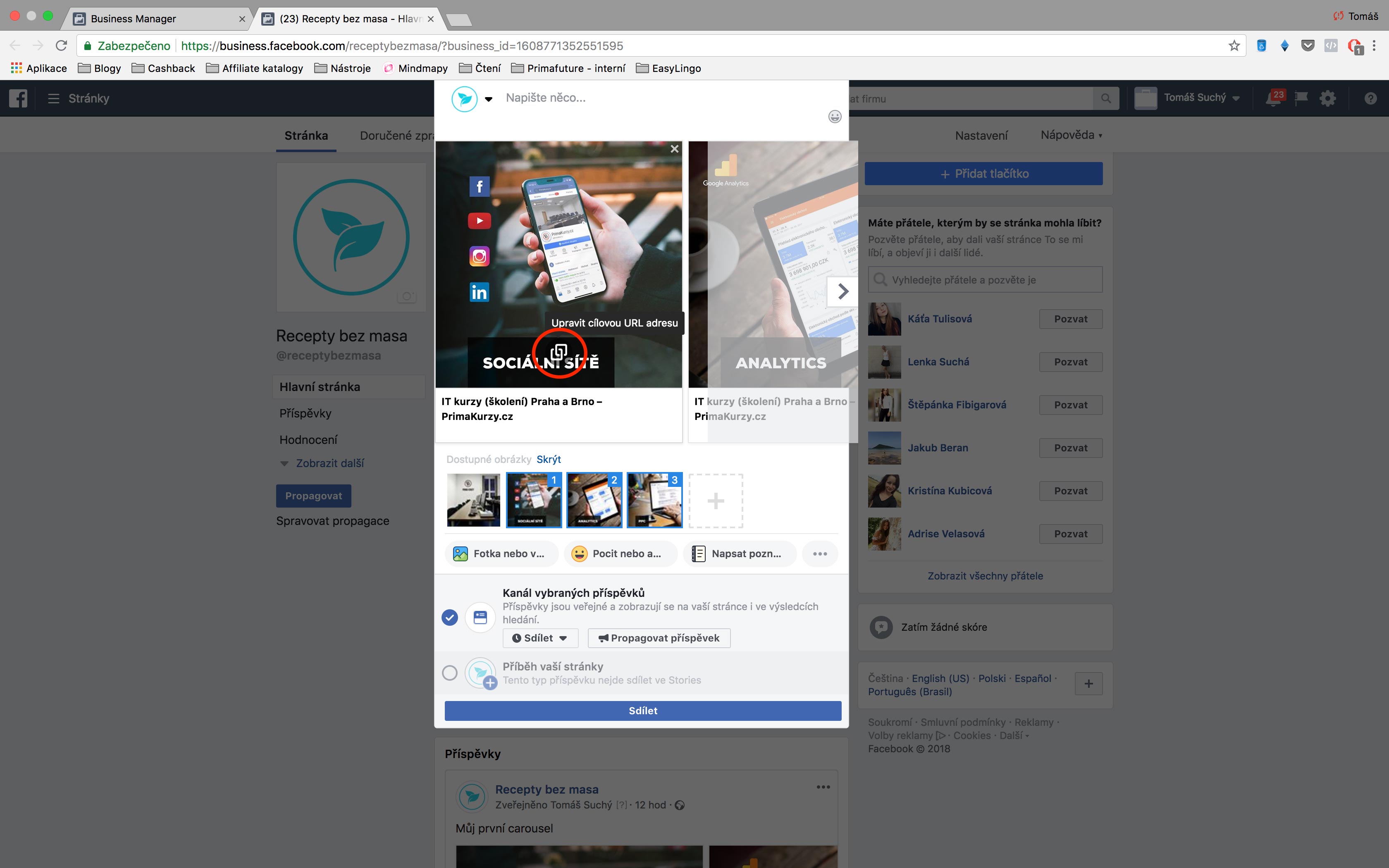Open Příspěvky in sidebar
The height and width of the screenshot is (868, 1389).
305,413
